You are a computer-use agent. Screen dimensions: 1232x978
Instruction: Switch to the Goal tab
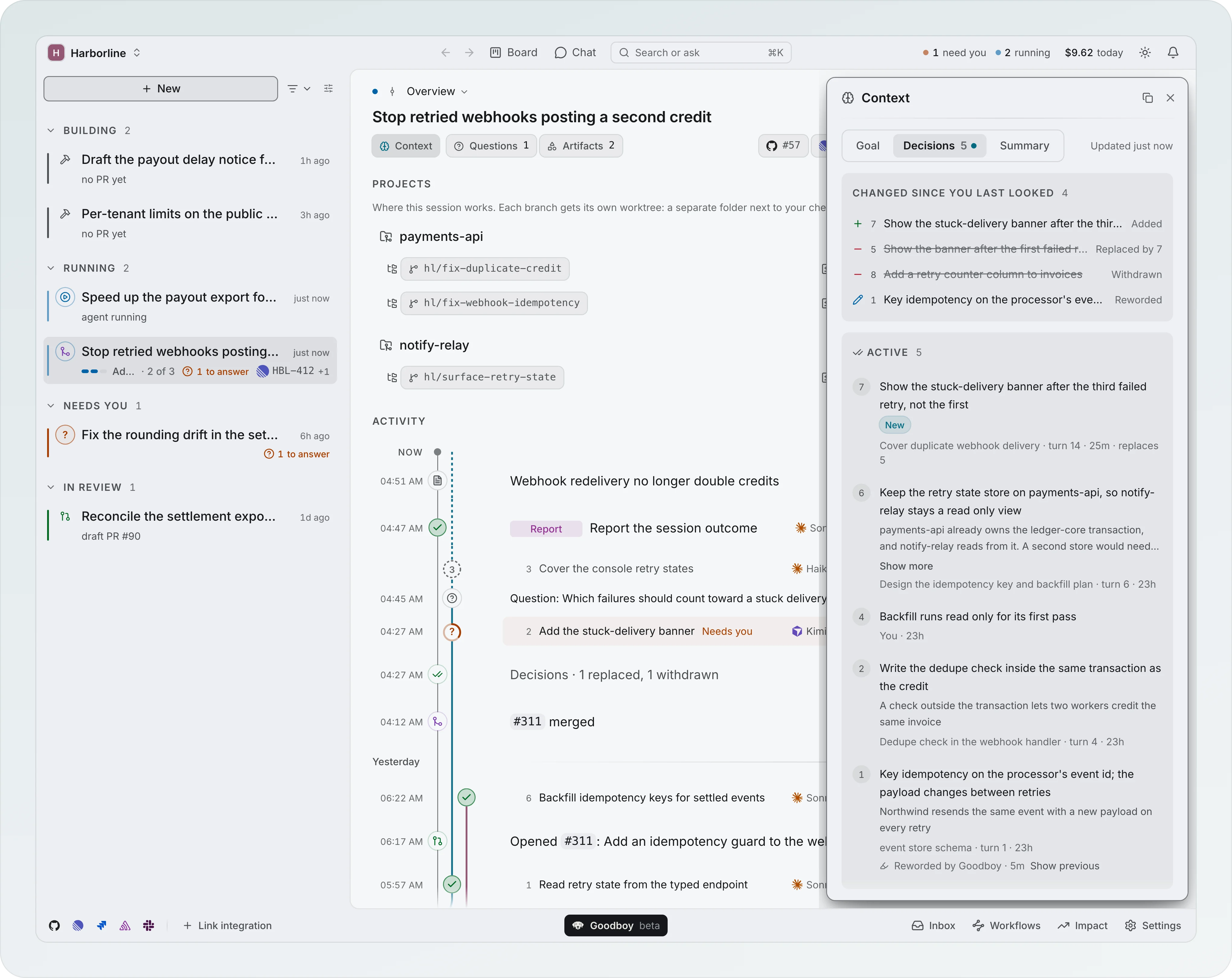click(868, 146)
